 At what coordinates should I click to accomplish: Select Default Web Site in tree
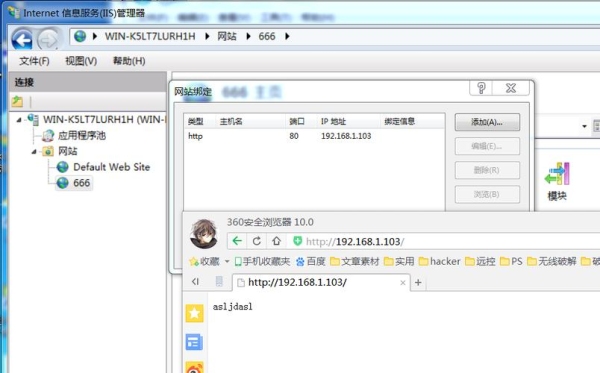point(111,167)
